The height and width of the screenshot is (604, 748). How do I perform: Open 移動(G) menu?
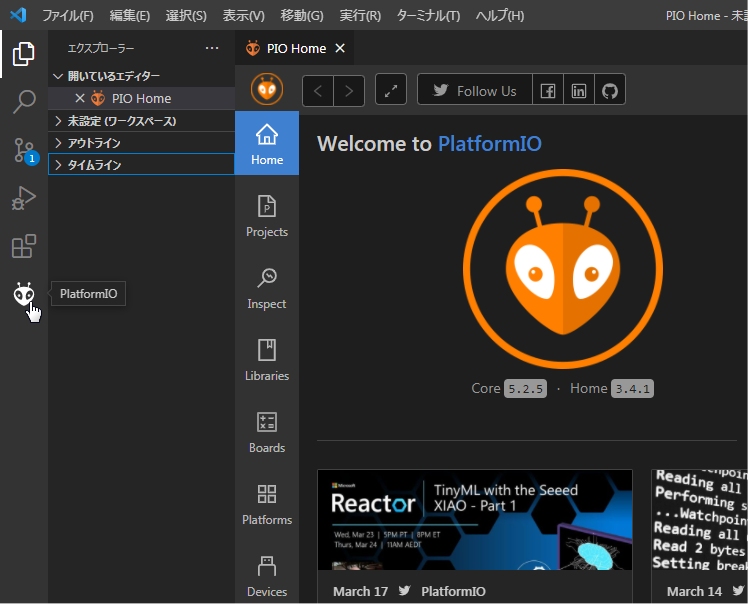301,15
